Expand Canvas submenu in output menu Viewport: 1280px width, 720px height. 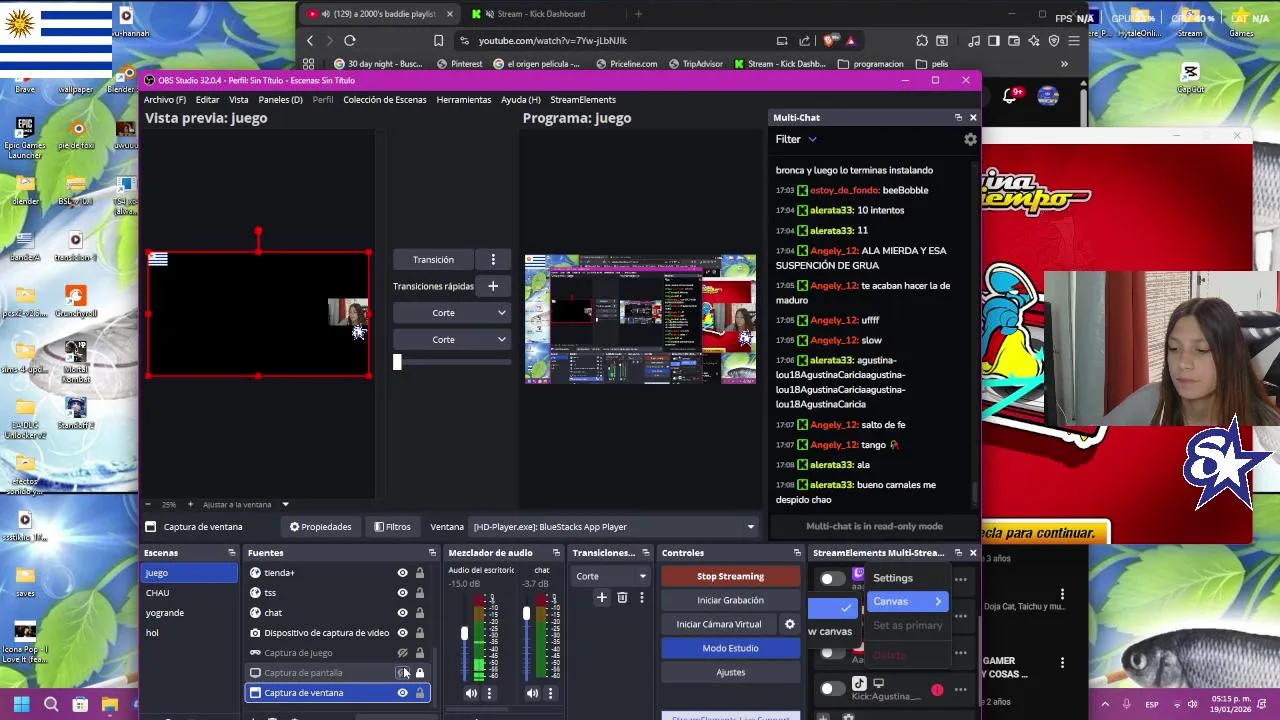[907, 601]
